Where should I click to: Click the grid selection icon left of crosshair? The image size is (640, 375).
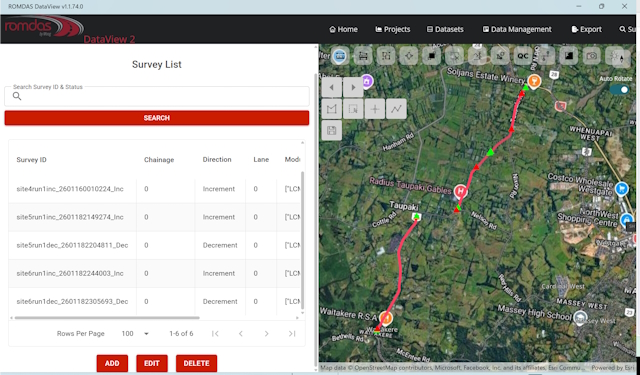point(386,56)
